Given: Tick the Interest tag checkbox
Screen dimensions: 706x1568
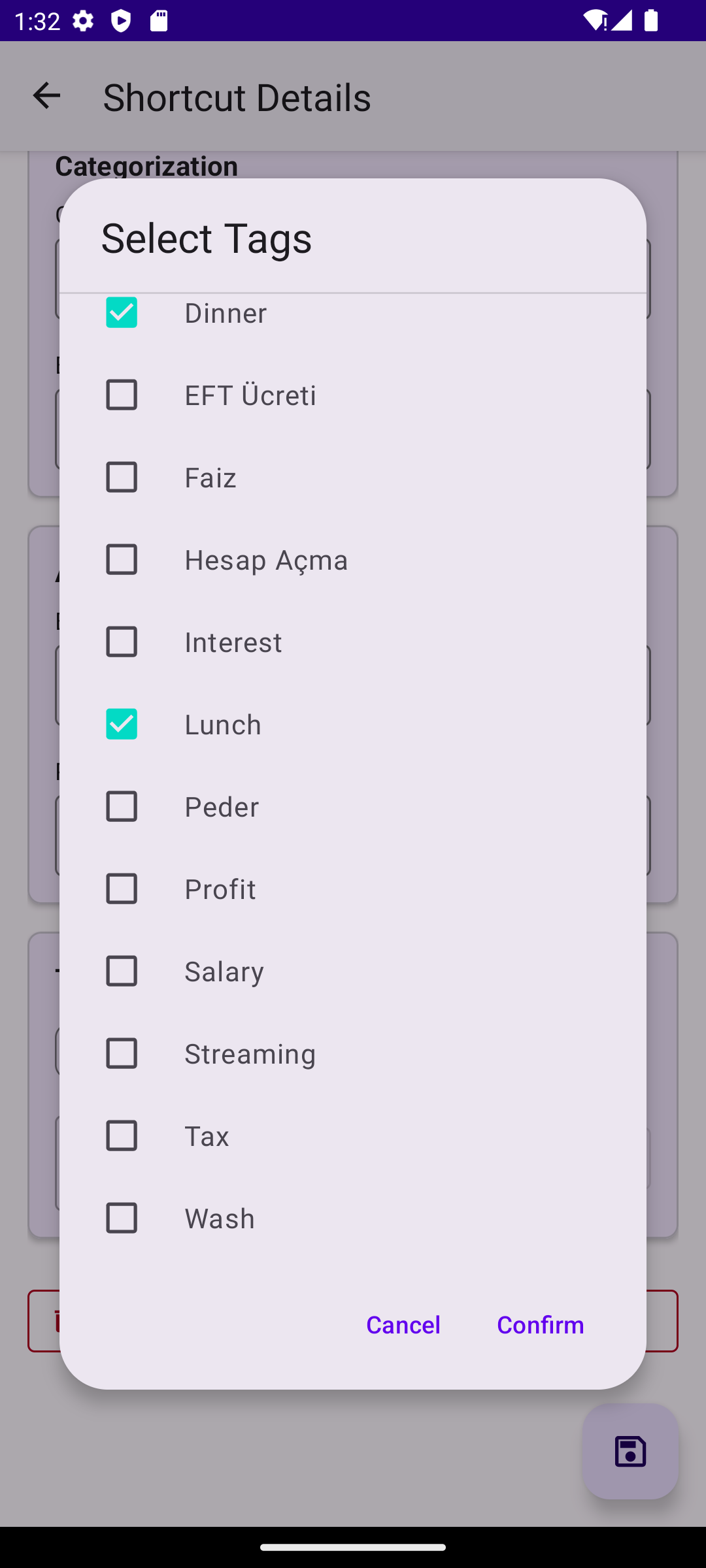Looking at the screenshot, I should pos(122,642).
